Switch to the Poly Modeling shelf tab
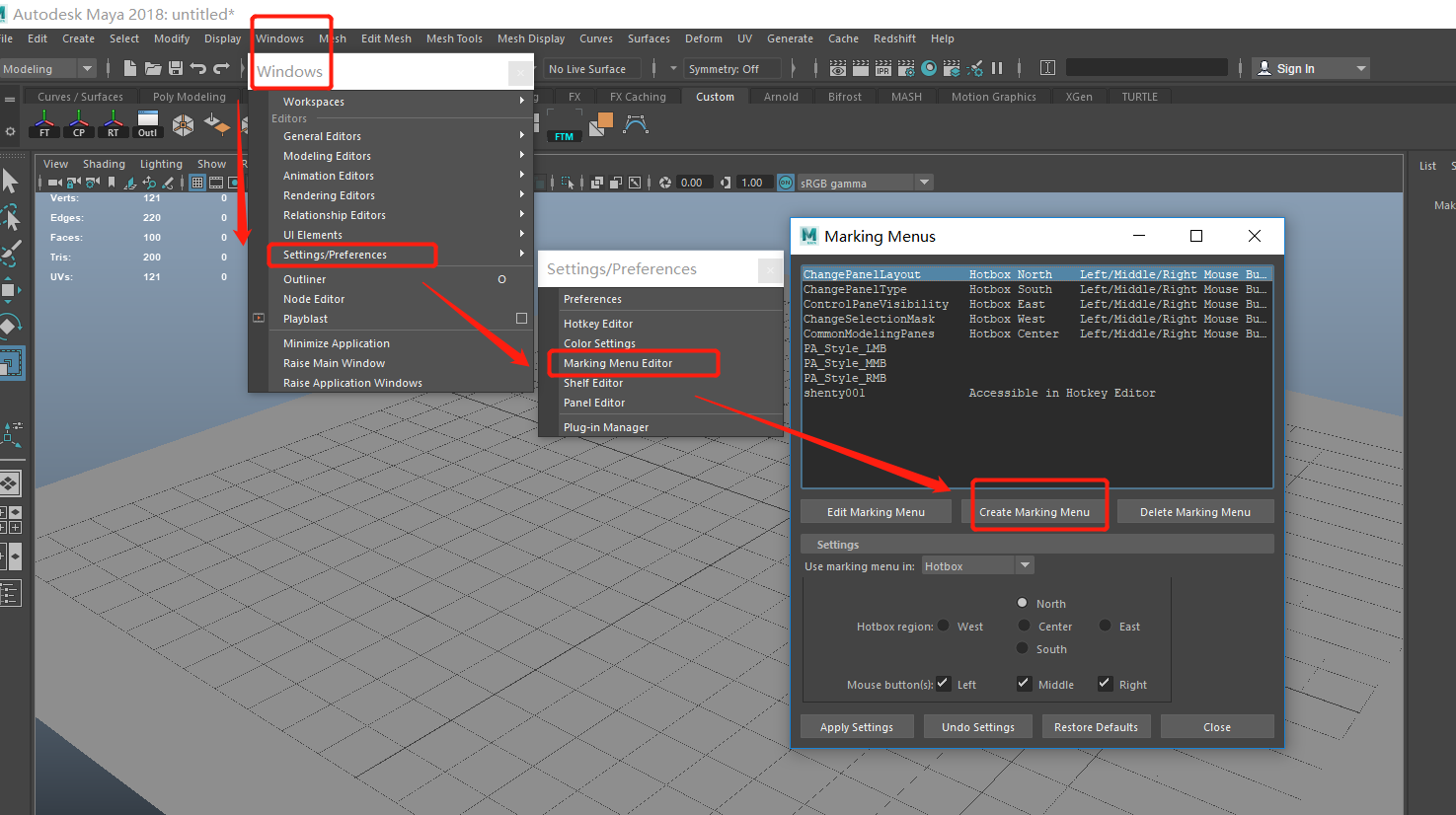Image resolution: width=1456 pixels, height=815 pixels. coord(189,97)
